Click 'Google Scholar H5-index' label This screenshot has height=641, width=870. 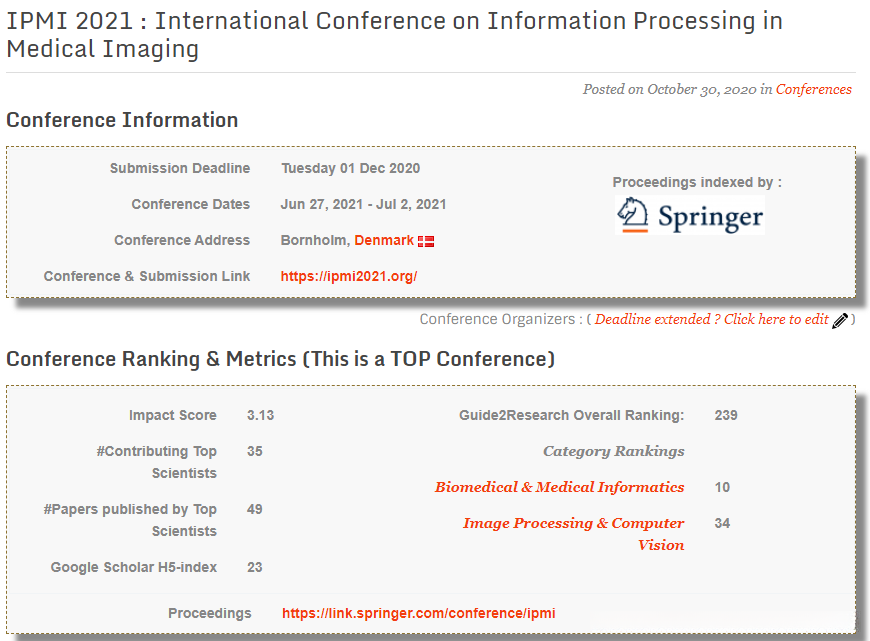[134, 567]
